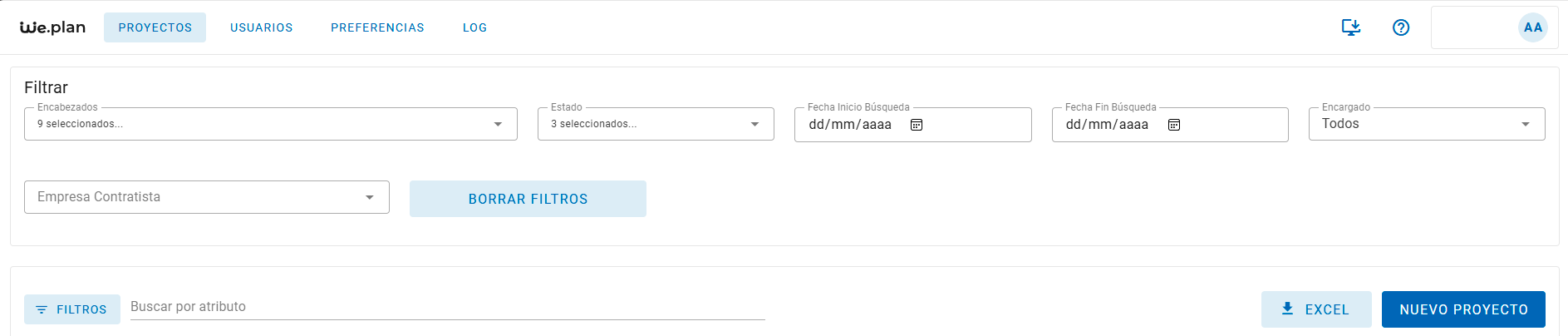Screen dimensions: 1568x336
Task: Click the filter lines icon in FILTROS
Action: tap(42, 309)
